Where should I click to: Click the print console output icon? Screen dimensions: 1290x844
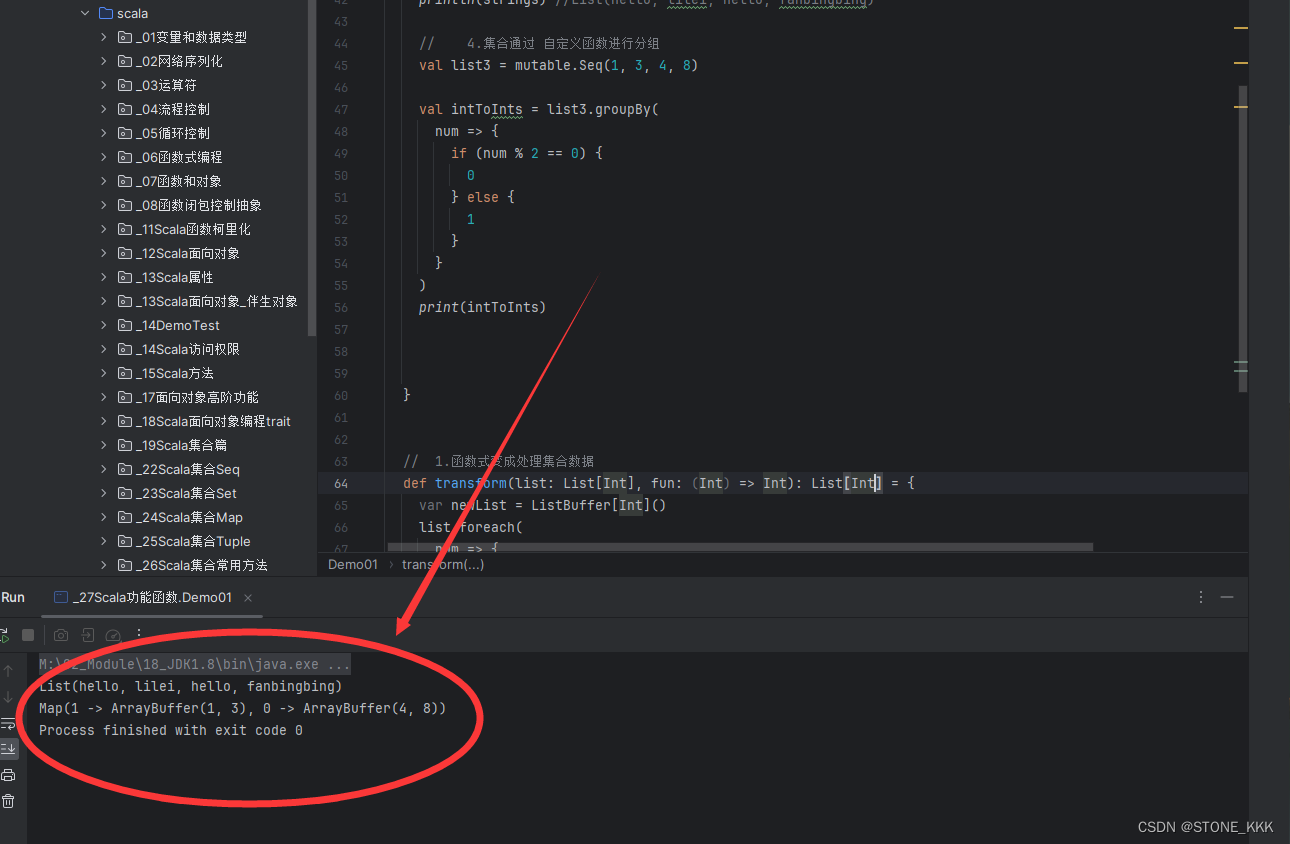(x=8, y=775)
